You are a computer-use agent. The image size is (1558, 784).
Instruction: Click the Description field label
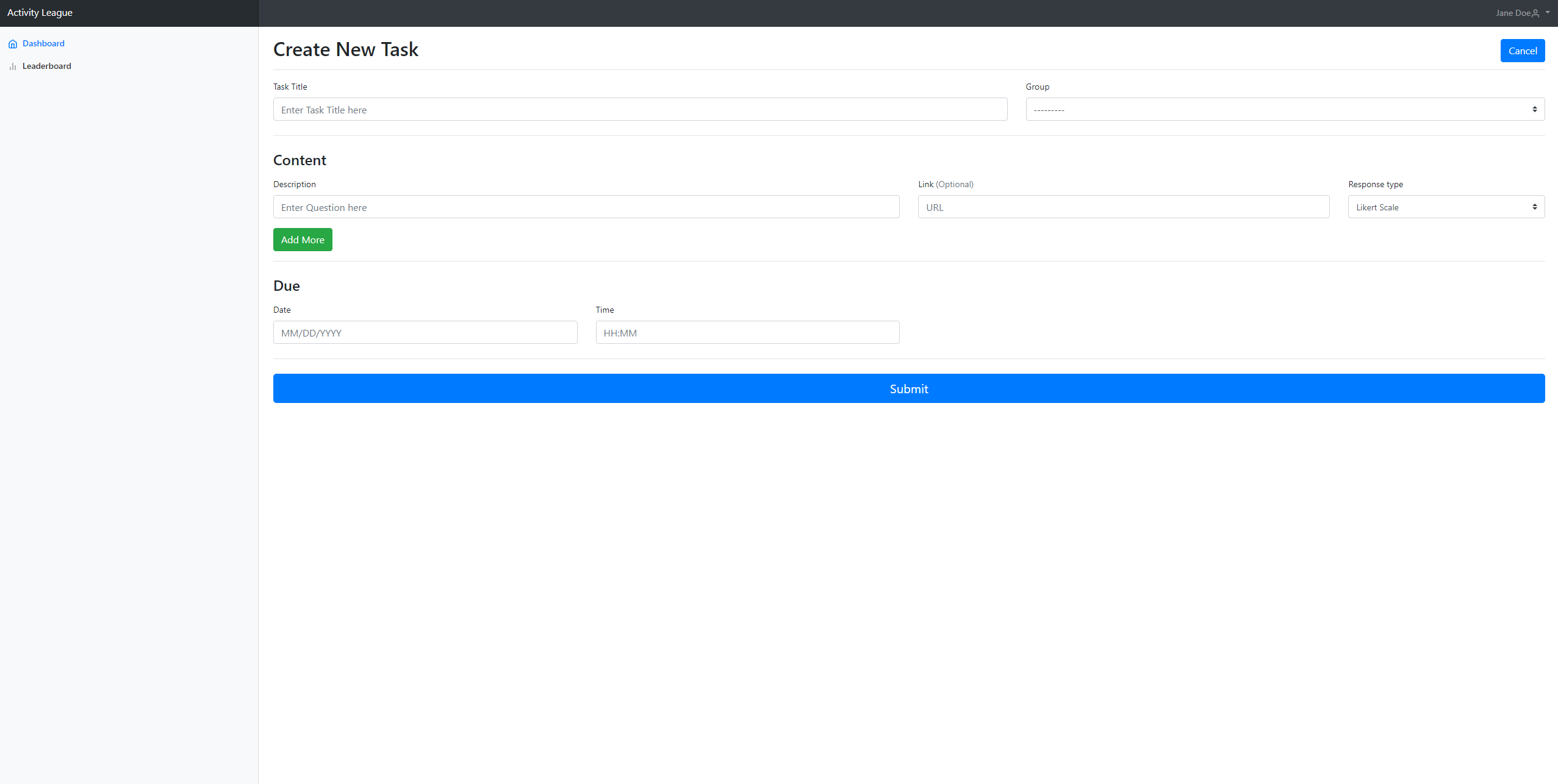pyautogui.click(x=294, y=184)
